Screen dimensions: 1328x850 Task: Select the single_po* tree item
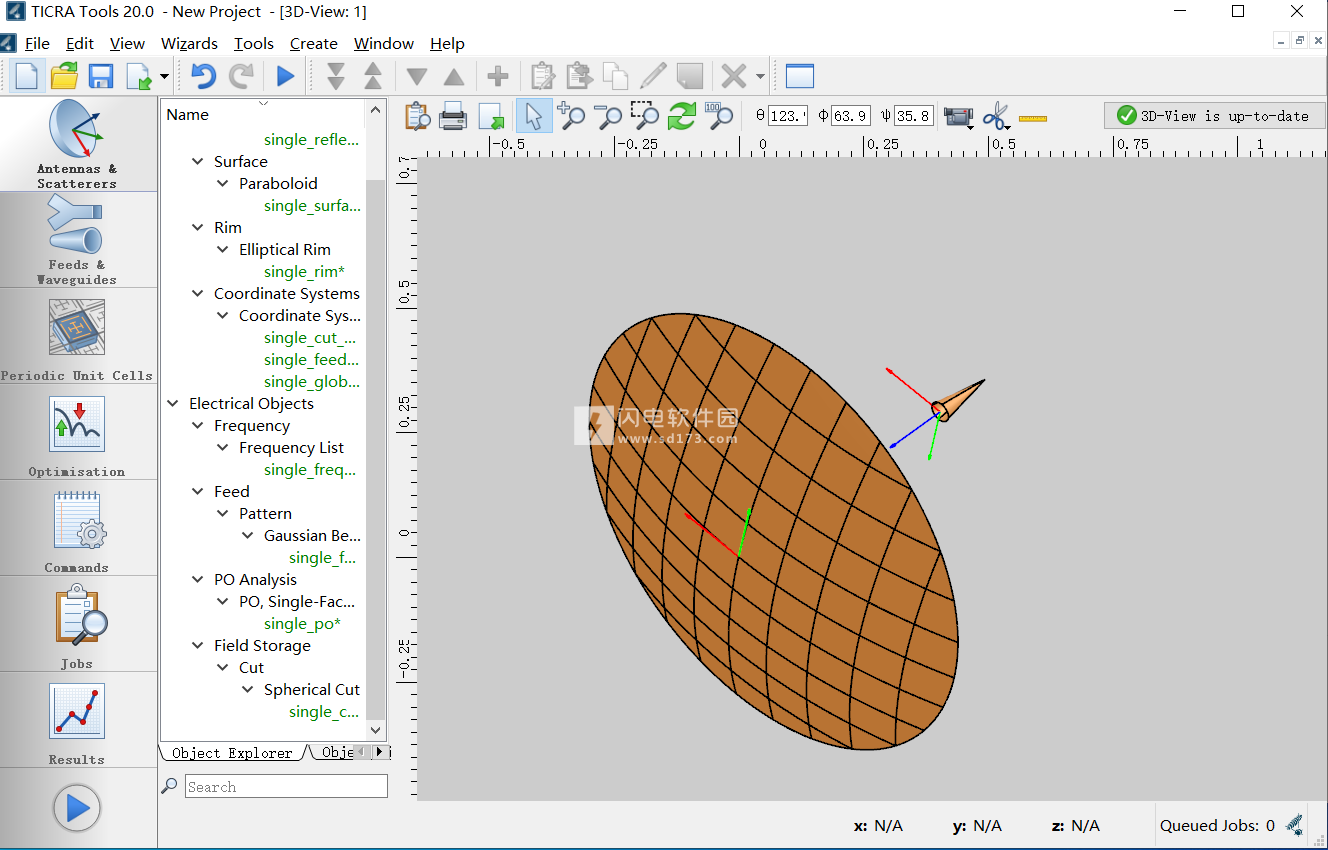[302, 623]
